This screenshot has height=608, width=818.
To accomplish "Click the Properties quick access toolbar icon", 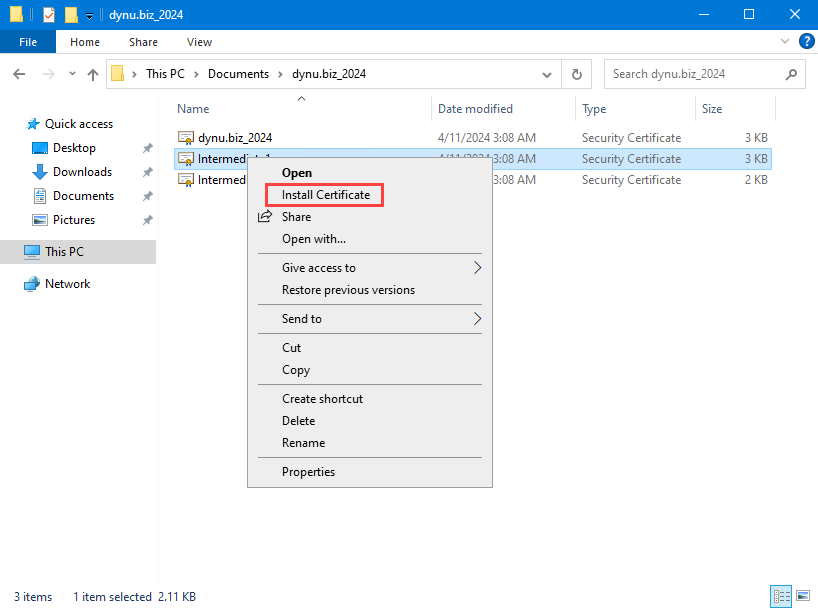I will pyautogui.click(x=49, y=15).
